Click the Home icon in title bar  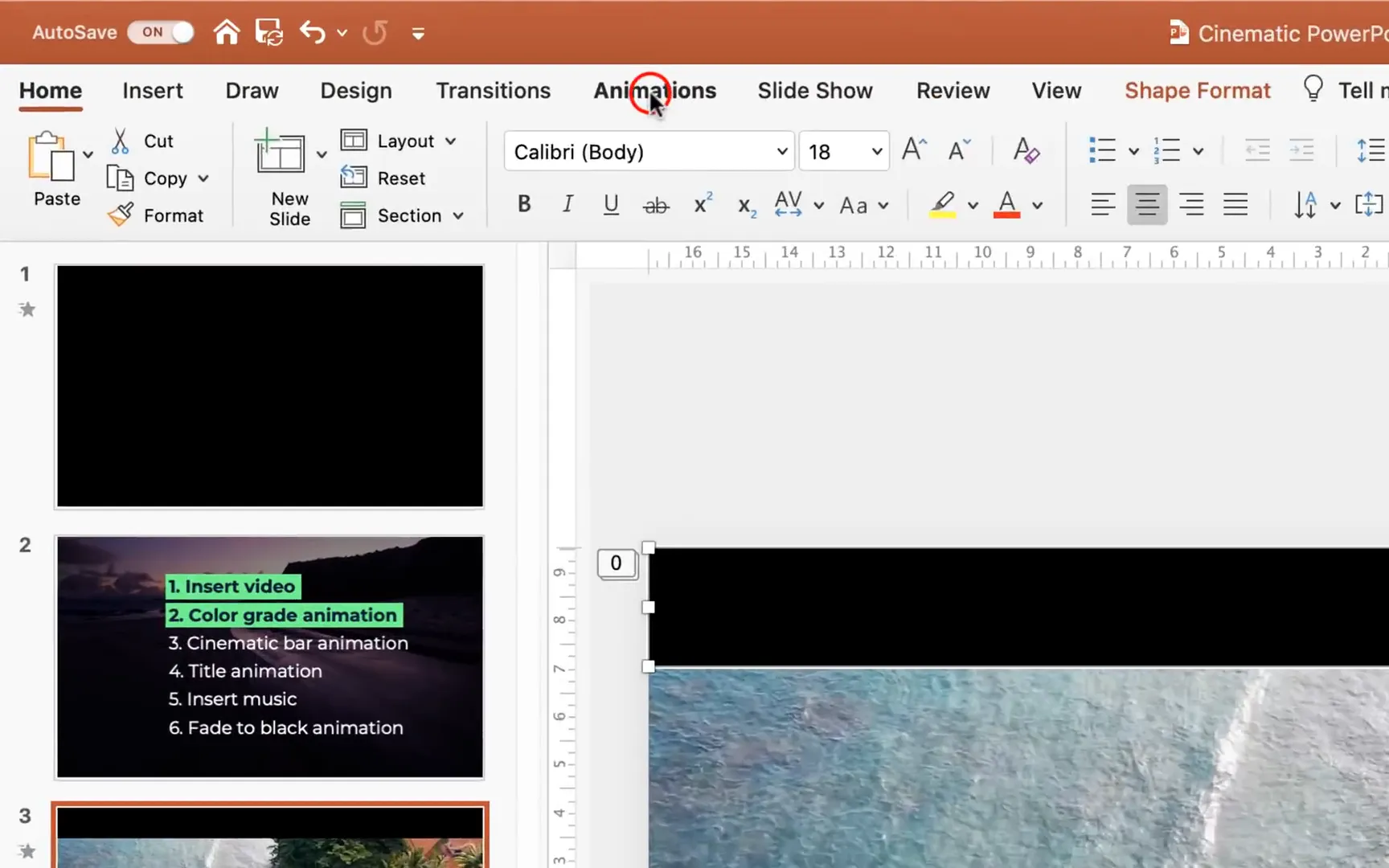tap(227, 32)
